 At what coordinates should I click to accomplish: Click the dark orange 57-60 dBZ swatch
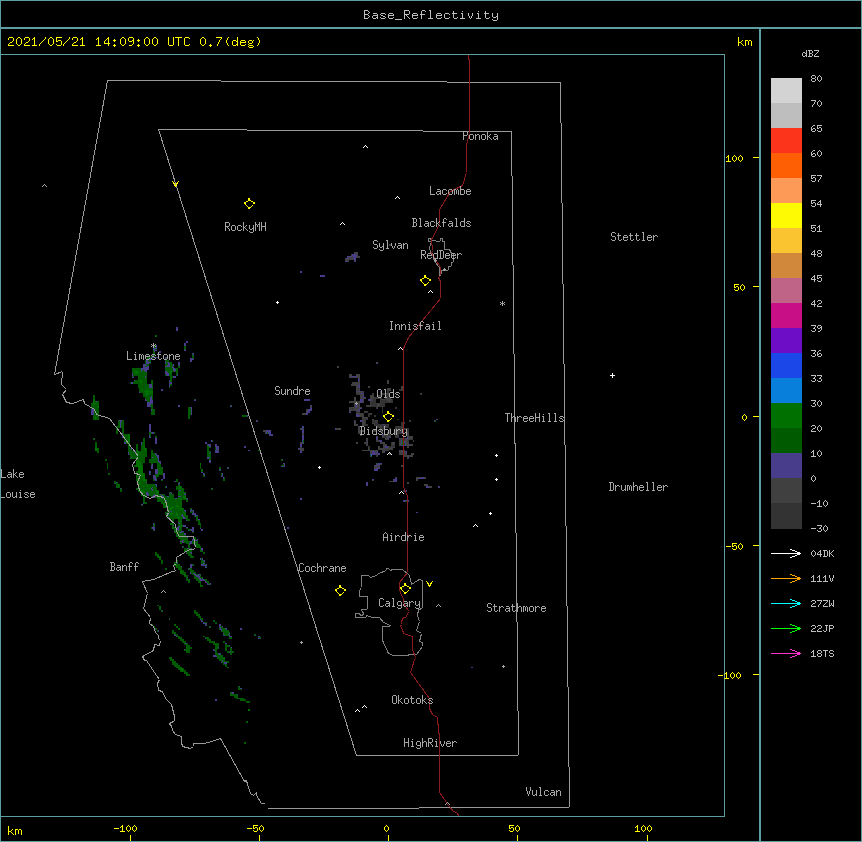click(786, 165)
